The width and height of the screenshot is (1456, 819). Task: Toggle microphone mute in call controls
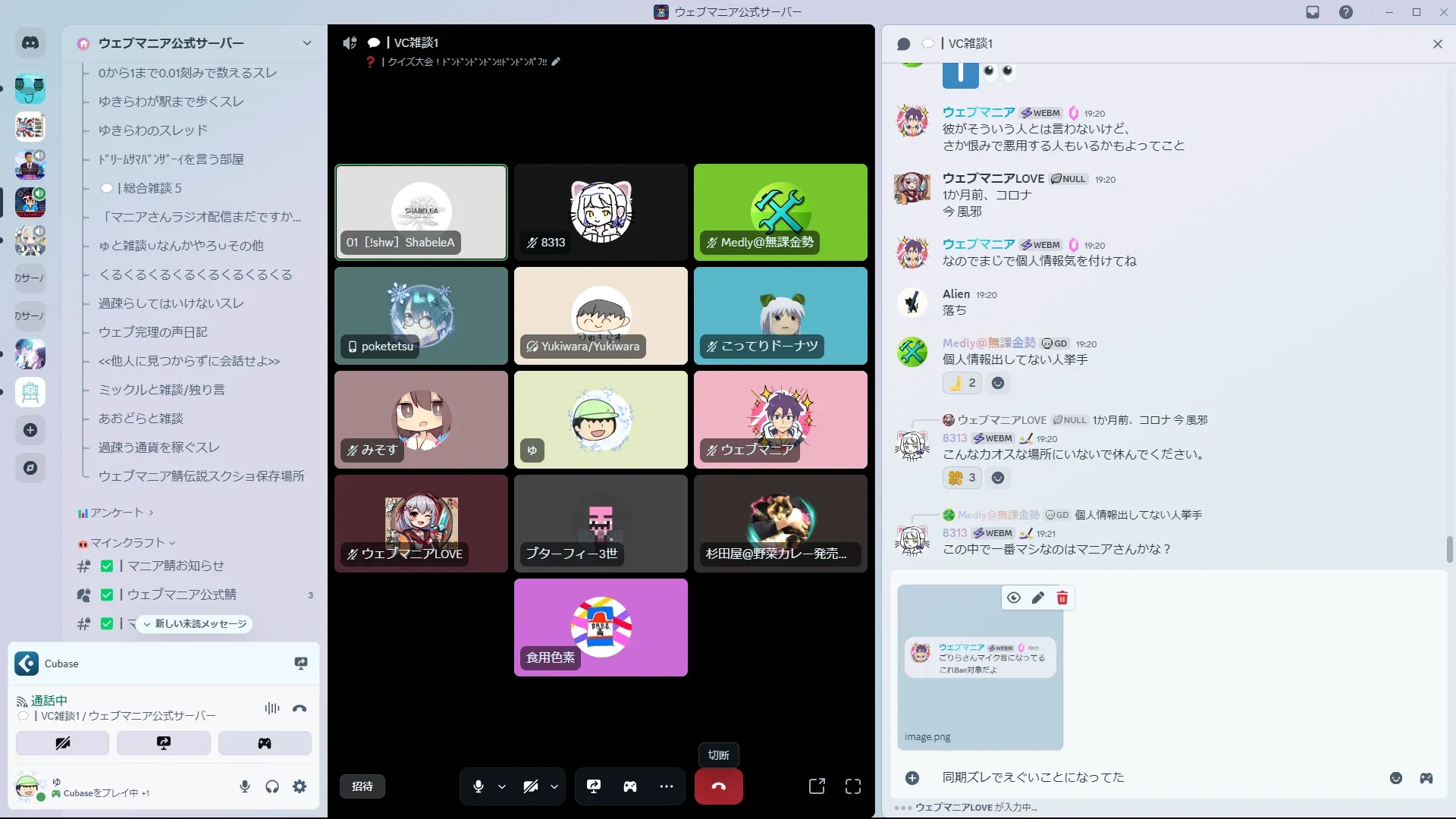479,786
